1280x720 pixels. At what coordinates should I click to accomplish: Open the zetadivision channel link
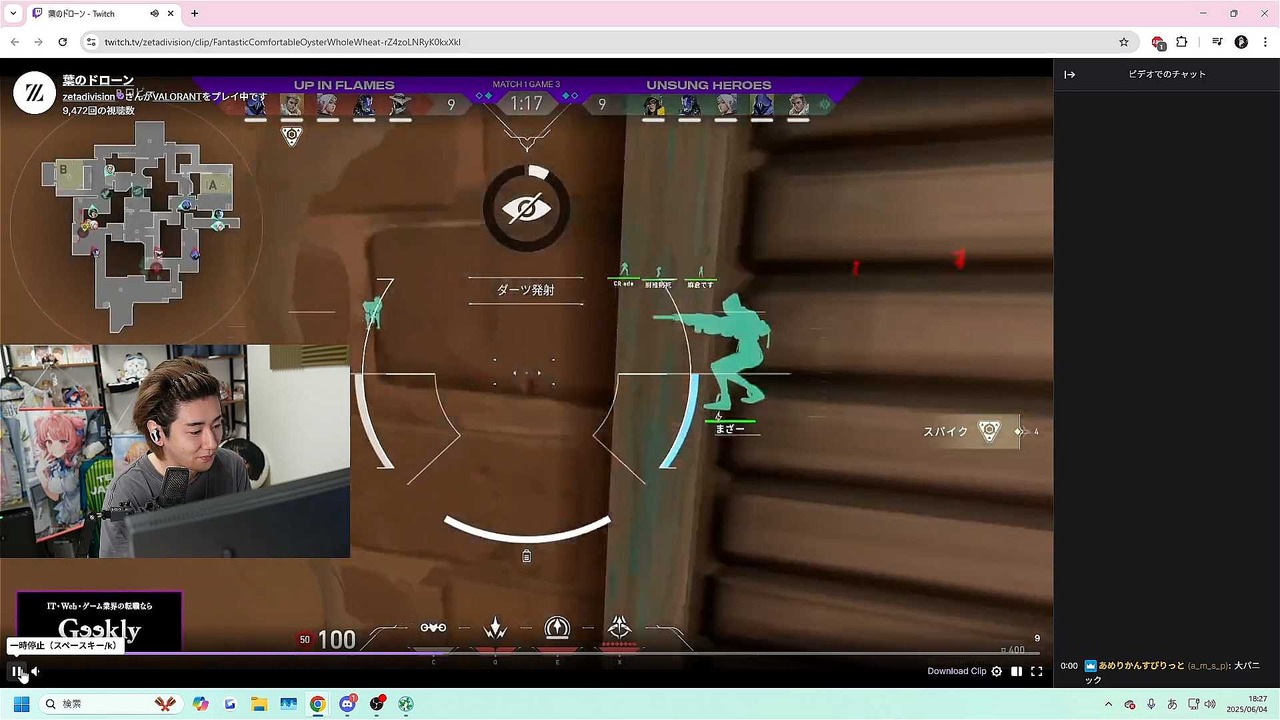tap(88, 97)
